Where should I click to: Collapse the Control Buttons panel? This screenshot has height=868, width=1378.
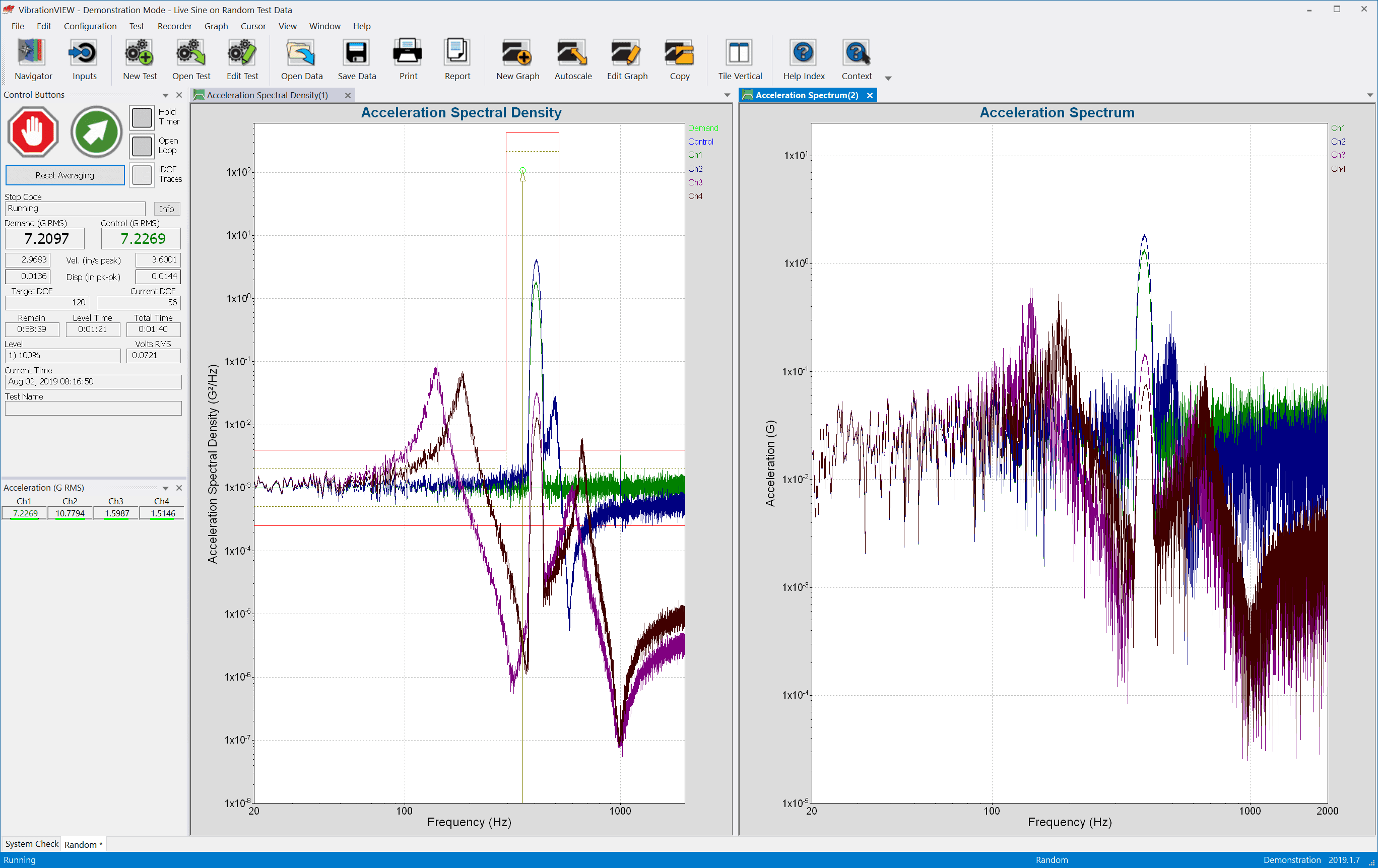click(165, 95)
